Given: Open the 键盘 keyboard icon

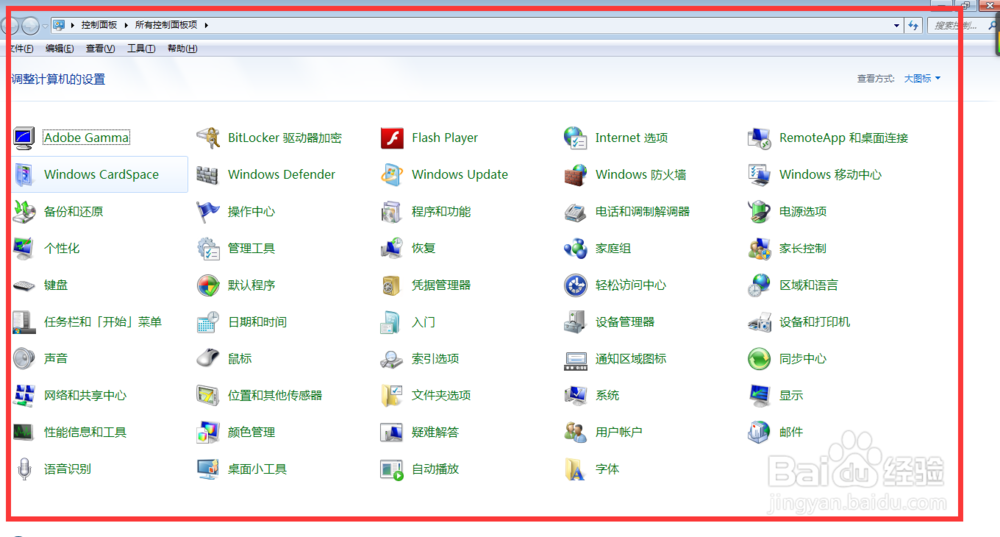Looking at the screenshot, I should coord(24,285).
